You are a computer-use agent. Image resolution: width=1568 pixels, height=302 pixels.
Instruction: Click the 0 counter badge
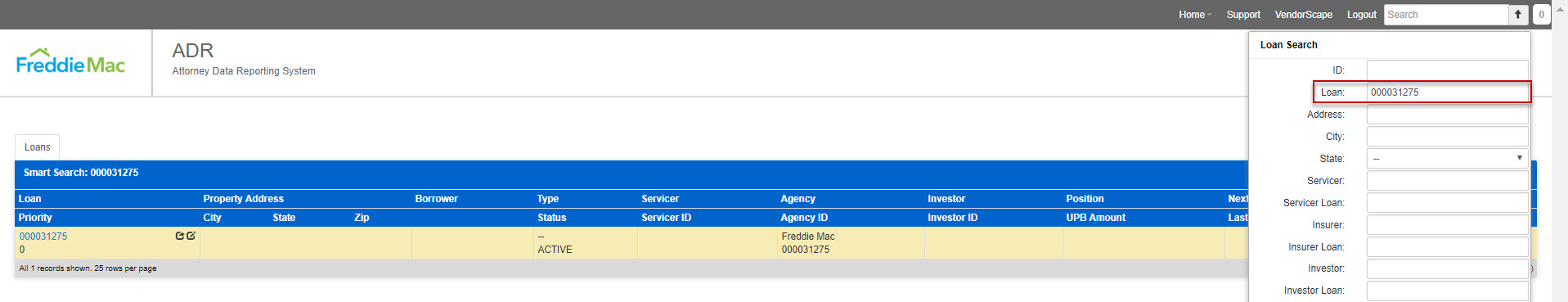pos(1541,15)
